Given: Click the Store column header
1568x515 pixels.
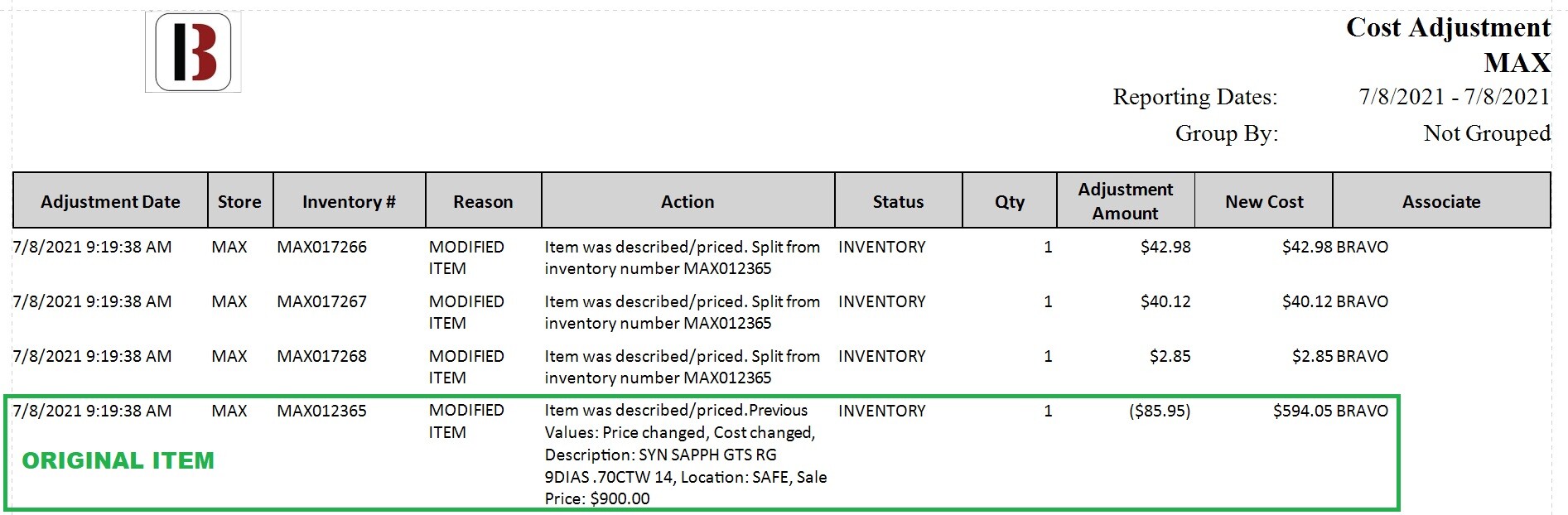Looking at the screenshot, I should (239, 200).
